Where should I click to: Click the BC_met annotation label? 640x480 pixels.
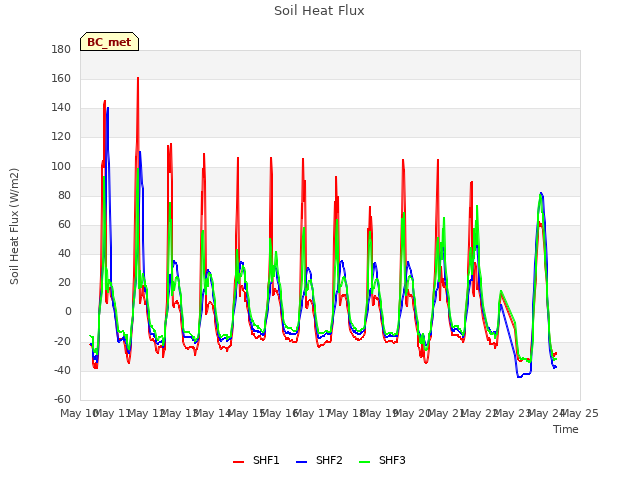click(109, 42)
